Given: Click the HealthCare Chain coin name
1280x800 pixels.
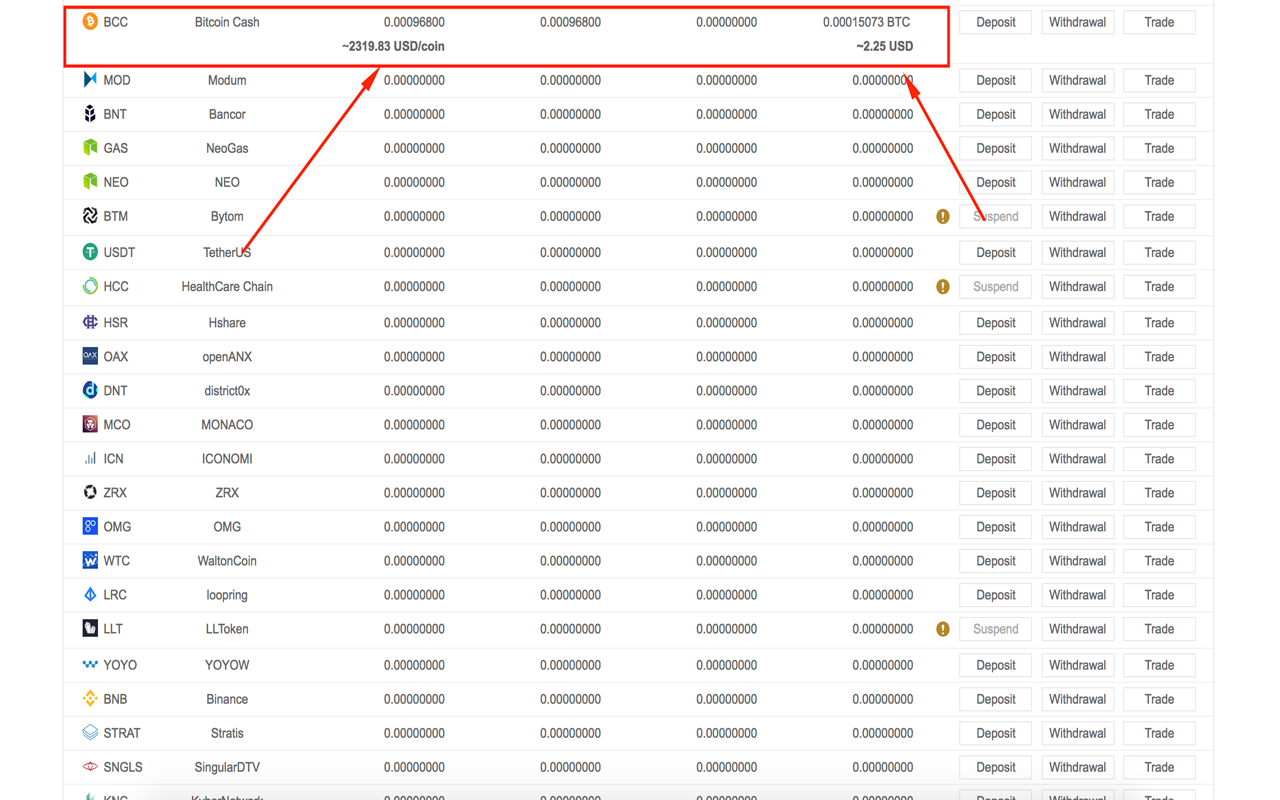Looking at the screenshot, I should tap(227, 286).
